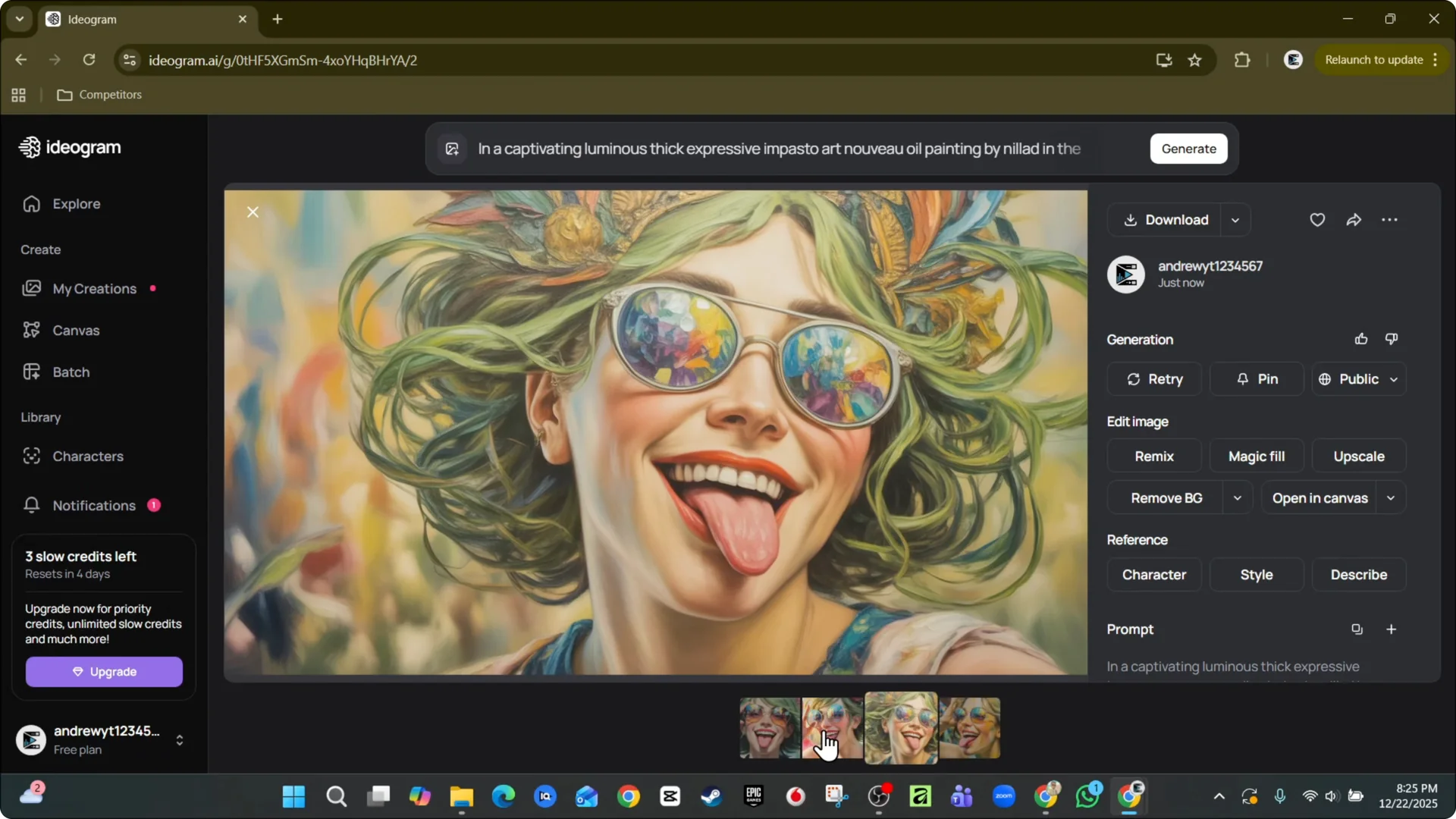Image resolution: width=1456 pixels, height=819 pixels.
Task: Share the generated image
Action: 1354,220
